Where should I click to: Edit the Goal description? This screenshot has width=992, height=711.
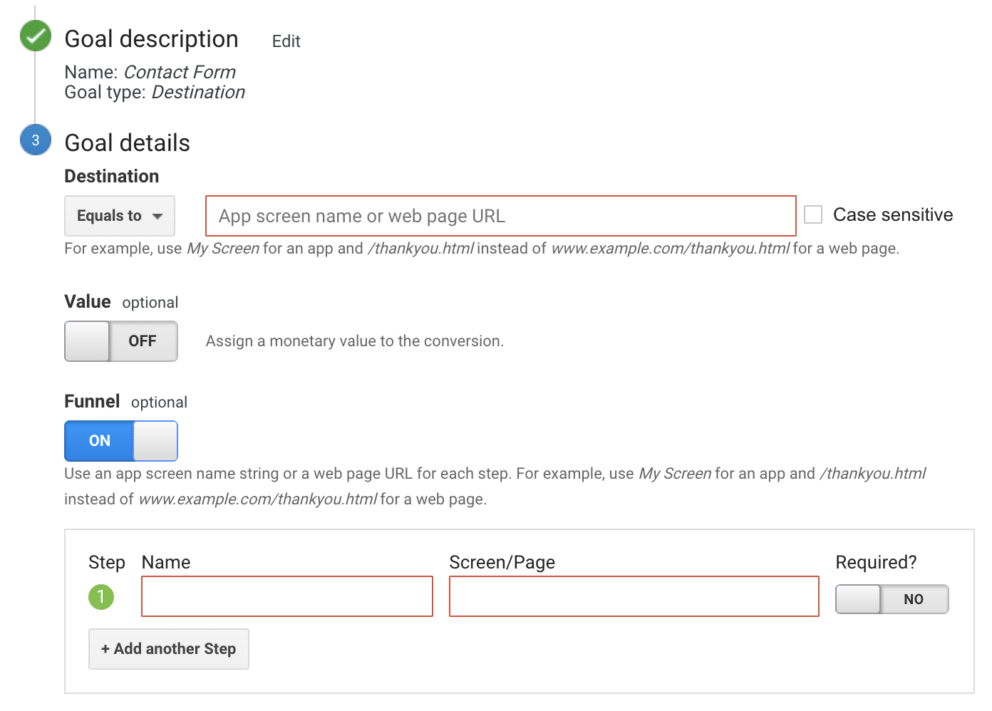(x=286, y=41)
